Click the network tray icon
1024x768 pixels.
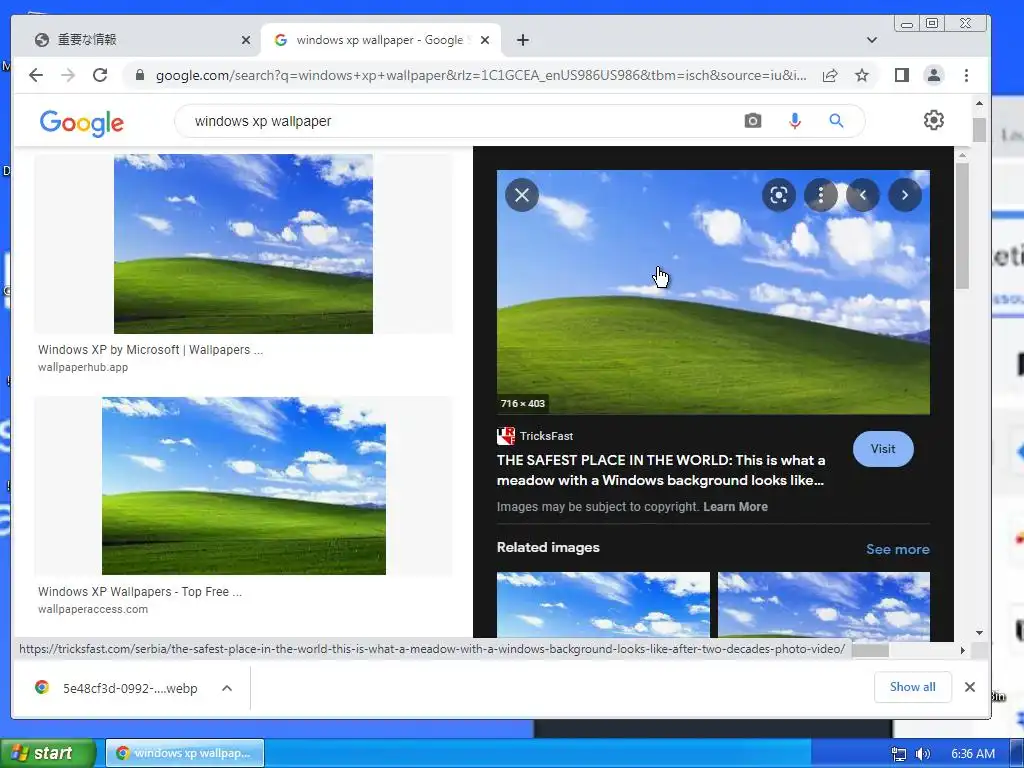(899, 754)
